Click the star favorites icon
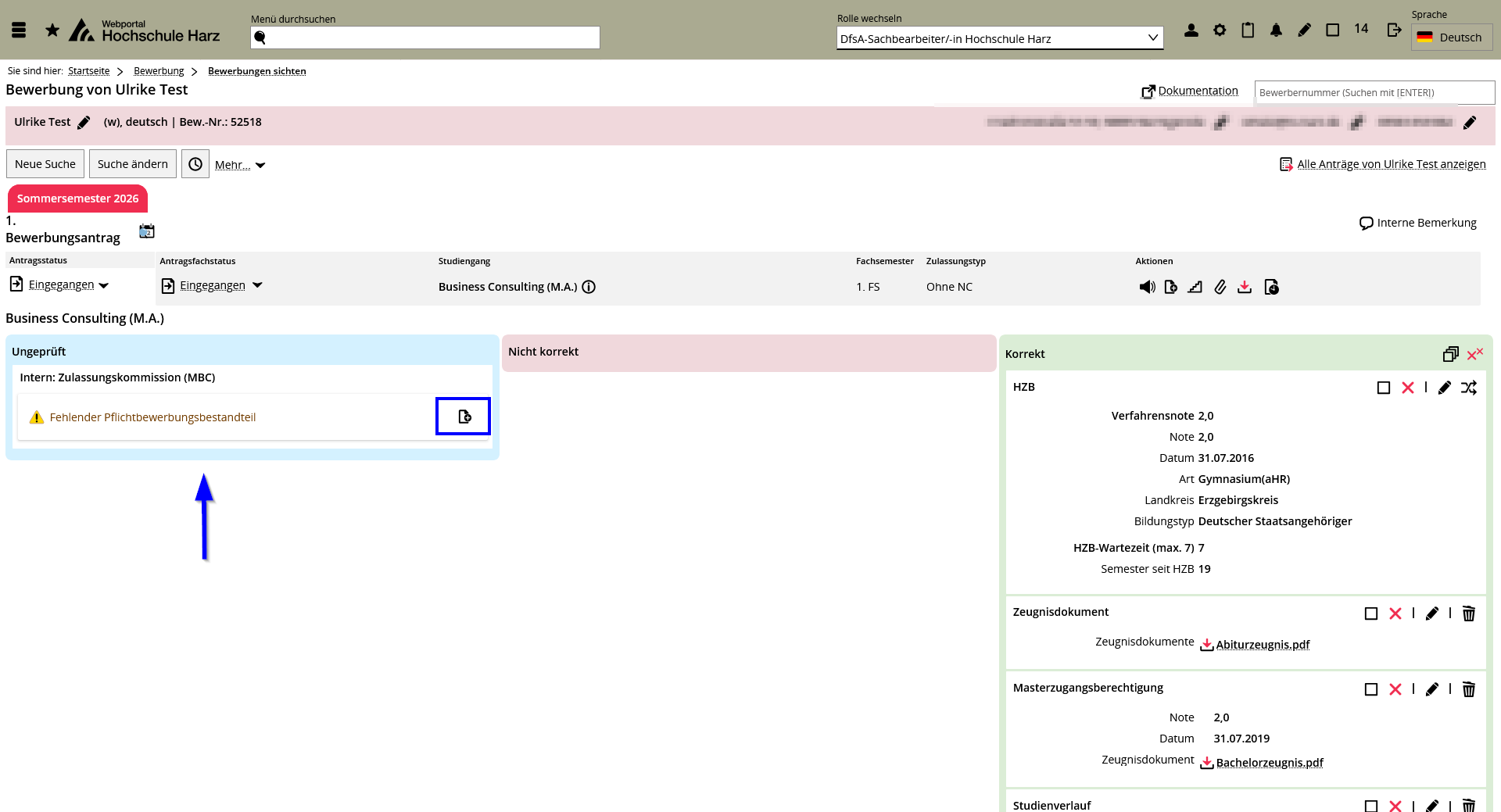This screenshot has height=812, width=1501. pyautogui.click(x=52, y=30)
